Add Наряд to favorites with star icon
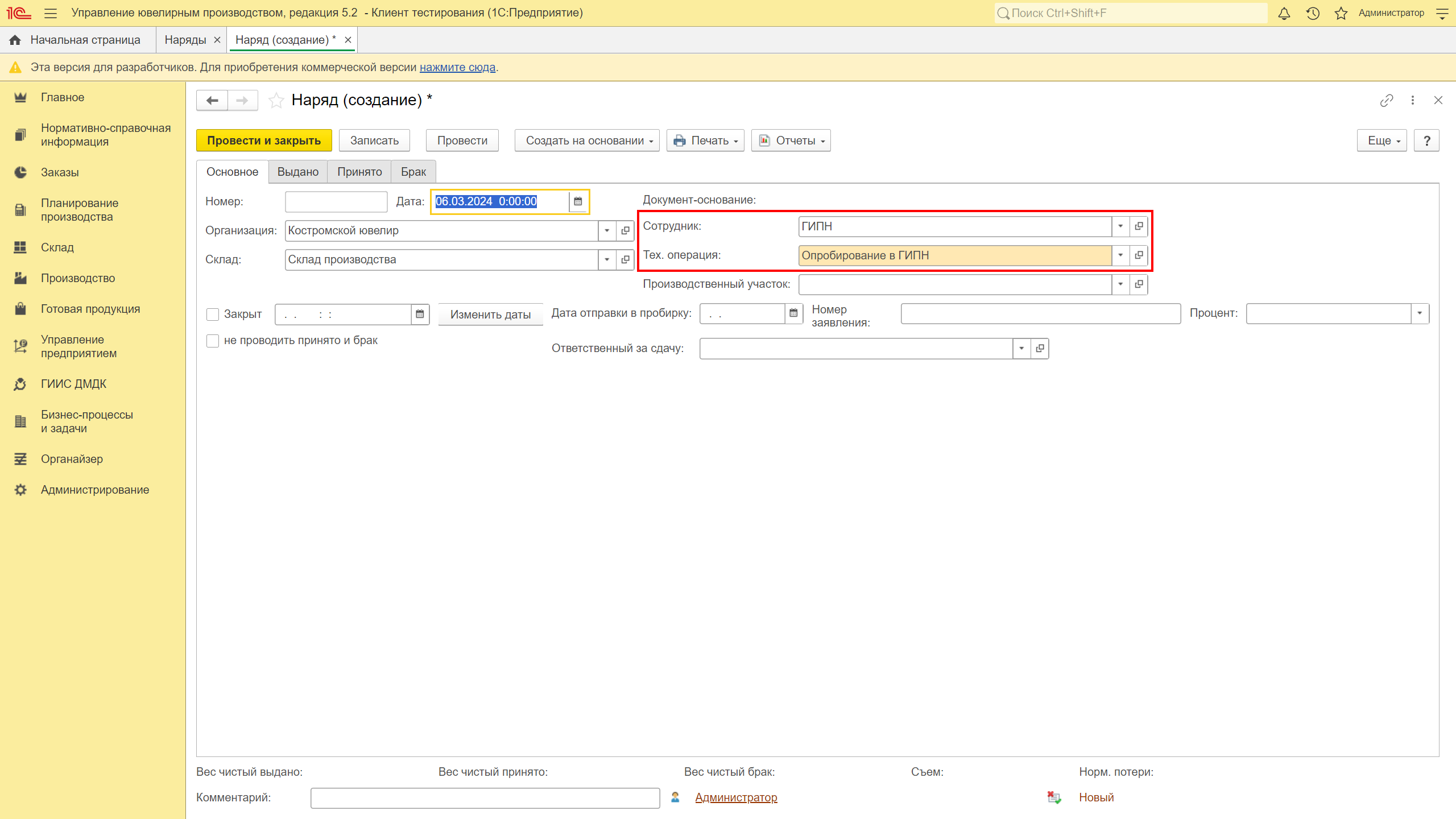The height and width of the screenshot is (819, 1456). click(276, 101)
